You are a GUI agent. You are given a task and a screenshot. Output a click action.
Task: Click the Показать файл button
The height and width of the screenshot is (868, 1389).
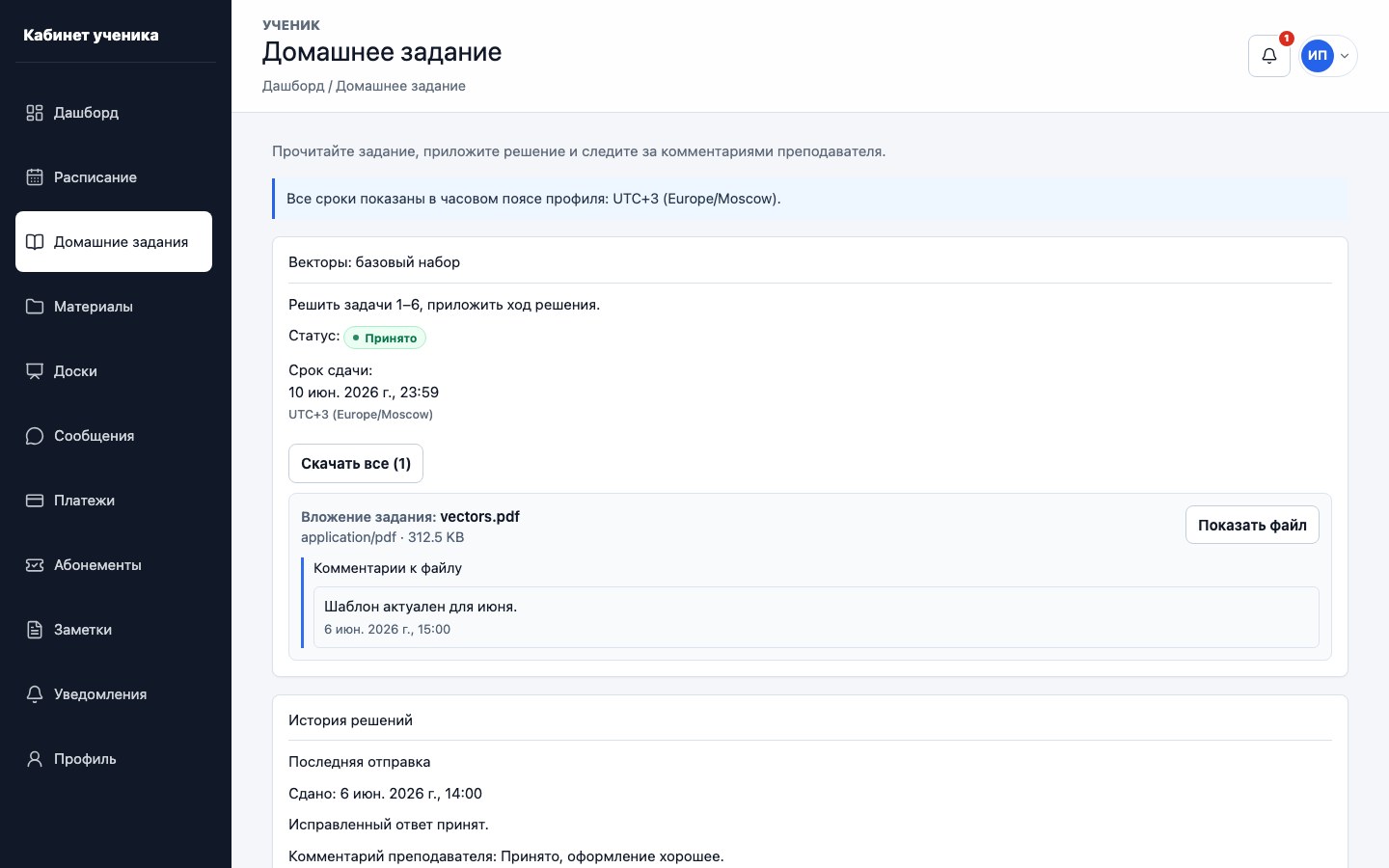tap(1252, 526)
